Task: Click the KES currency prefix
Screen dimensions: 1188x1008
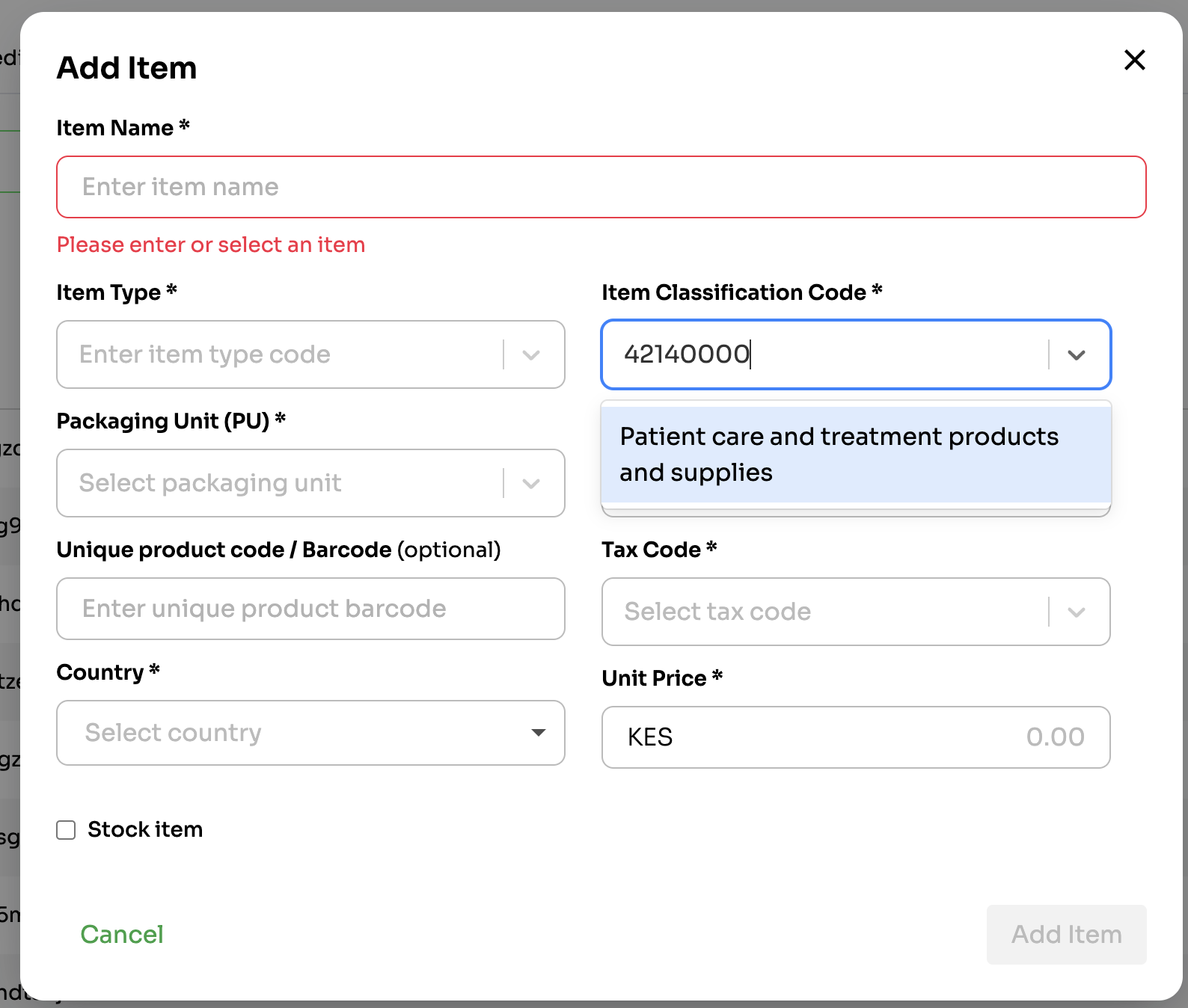Action: (x=650, y=737)
